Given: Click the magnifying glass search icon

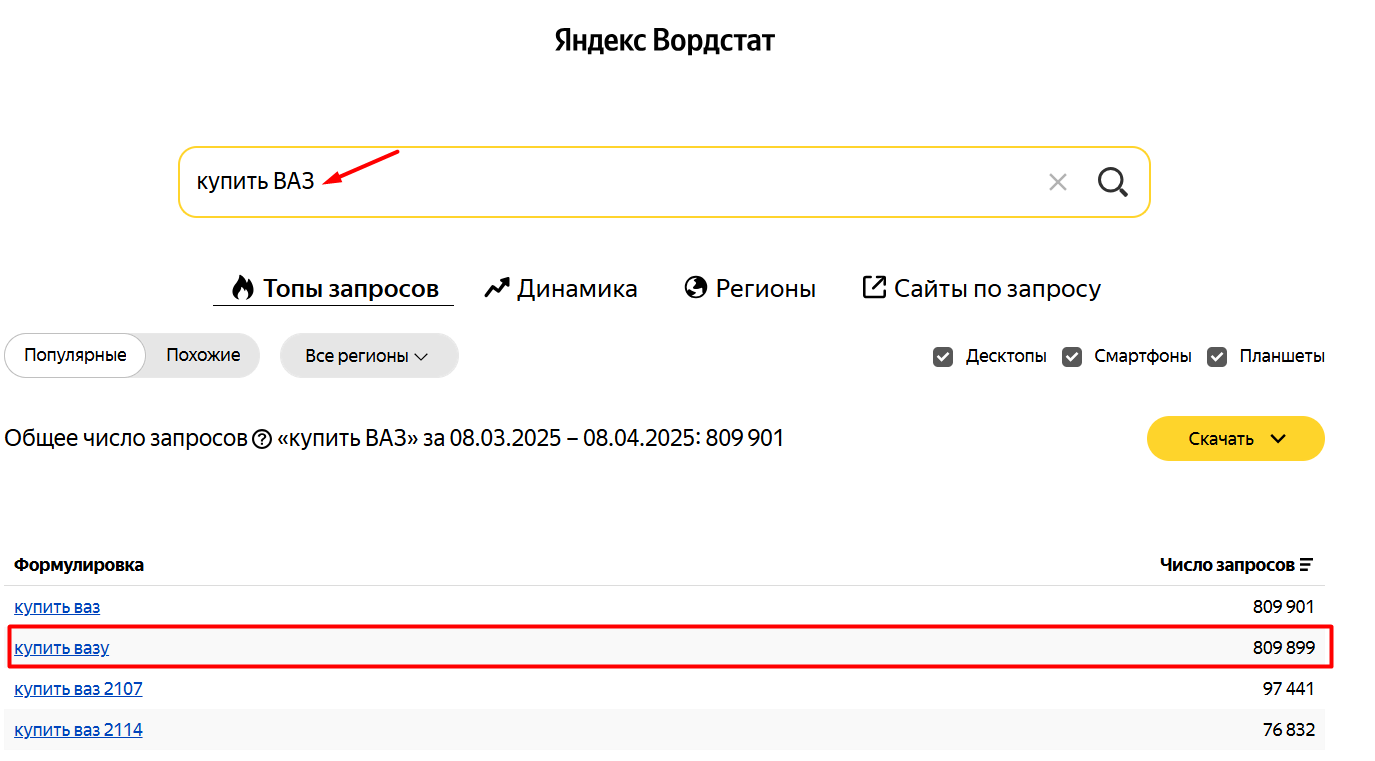Looking at the screenshot, I should pos(1112,182).
